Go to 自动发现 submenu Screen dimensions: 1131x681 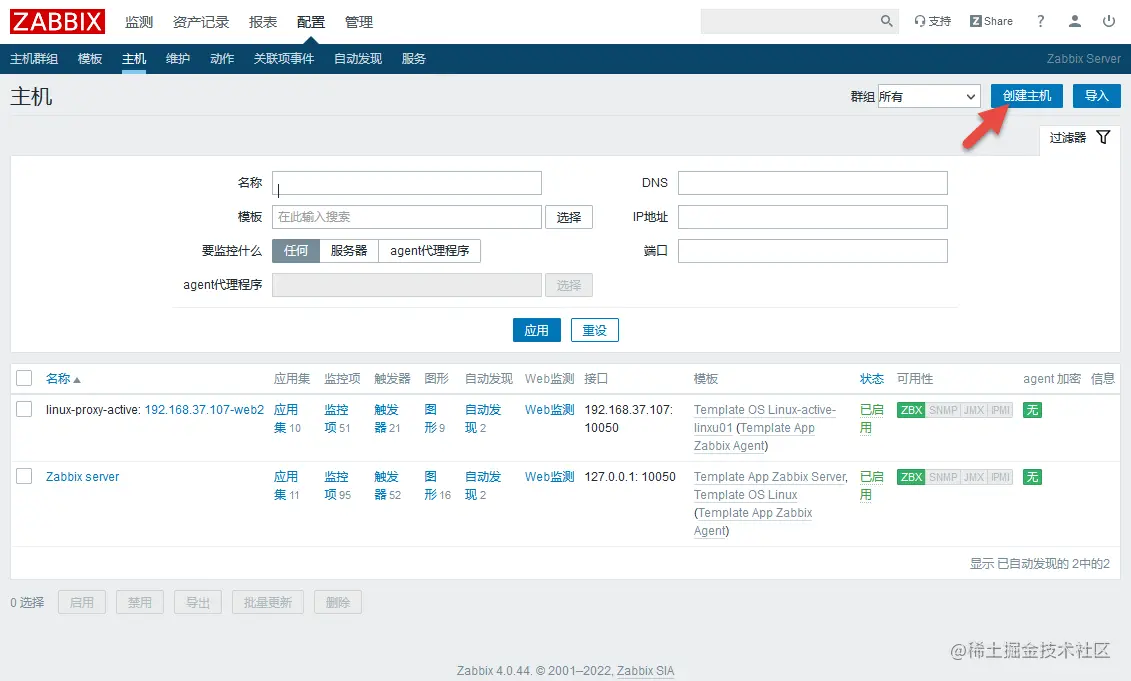pyautogui.click(x=358, y=58)
